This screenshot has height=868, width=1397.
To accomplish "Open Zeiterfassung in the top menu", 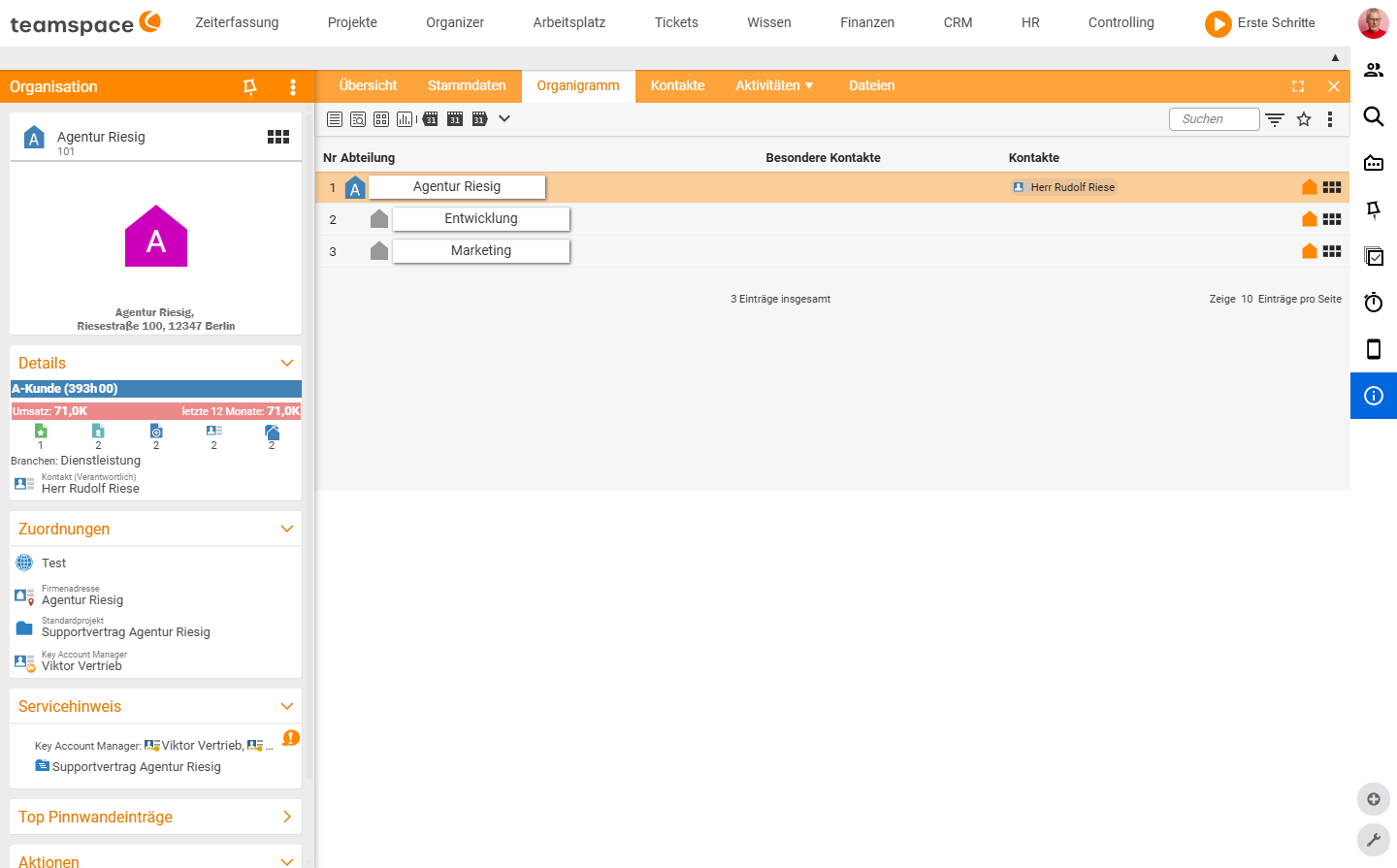I will tap(237, 22).
